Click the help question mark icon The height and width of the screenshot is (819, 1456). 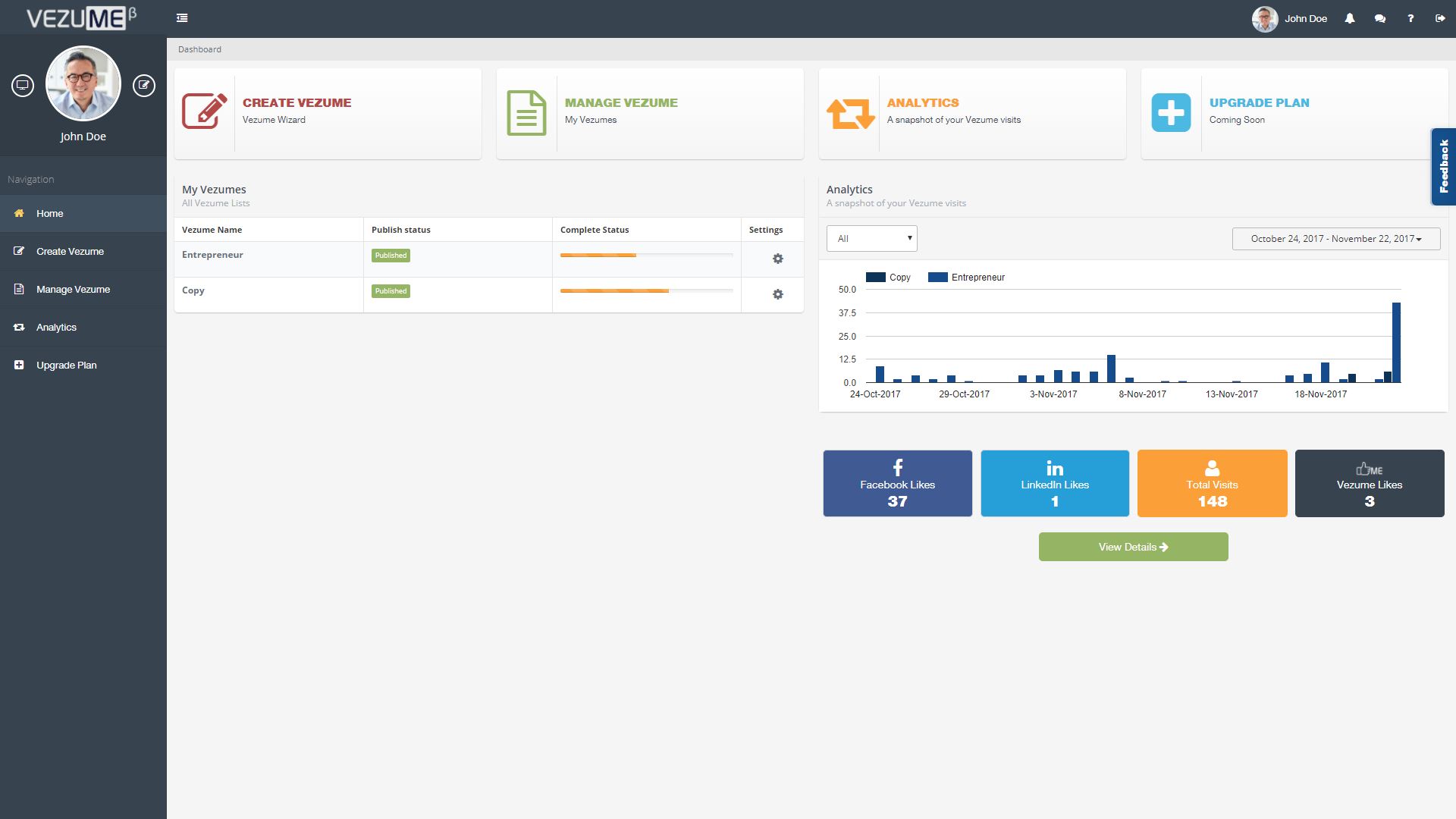[x=1410, y=18]
